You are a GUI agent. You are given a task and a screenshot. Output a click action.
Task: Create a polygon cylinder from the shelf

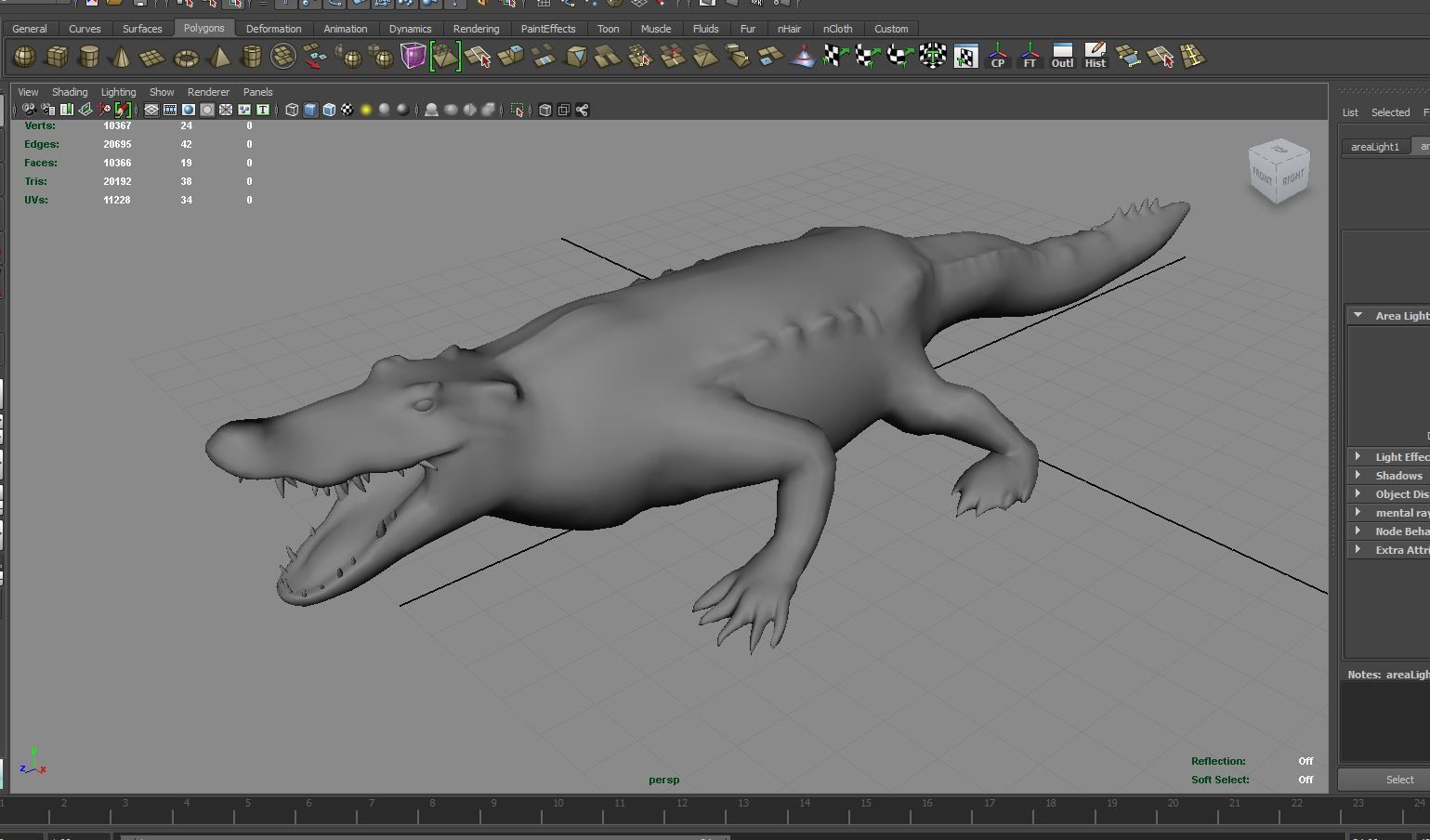(89, 58)
